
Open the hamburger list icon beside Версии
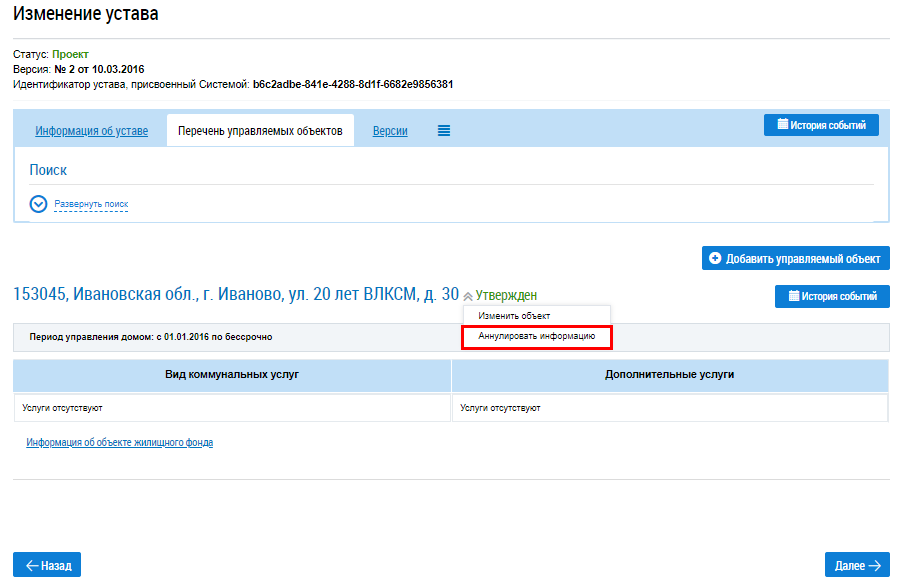[443, 131]
